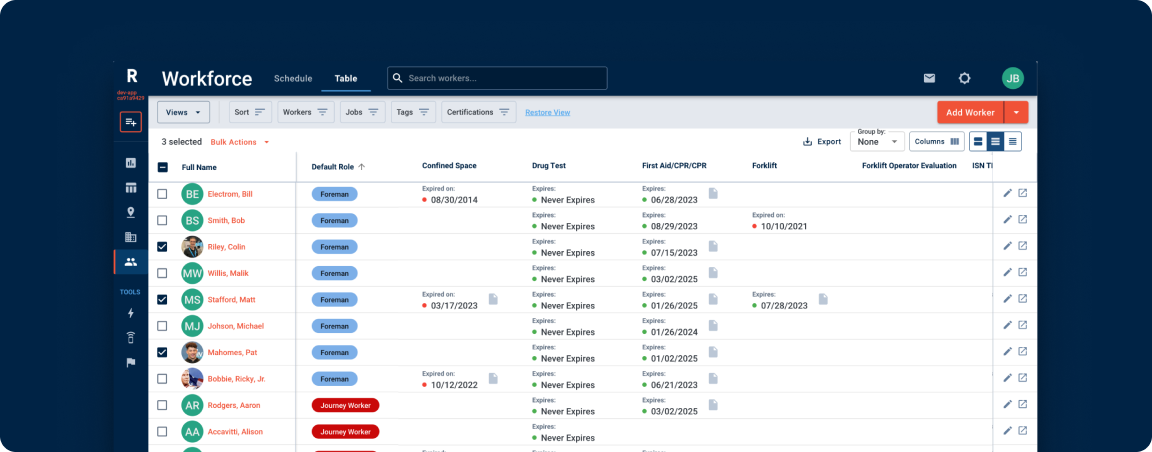Check the box for Johson, Michael
The width and height of the screenshot is (1152, 452).
click(162, 326)
